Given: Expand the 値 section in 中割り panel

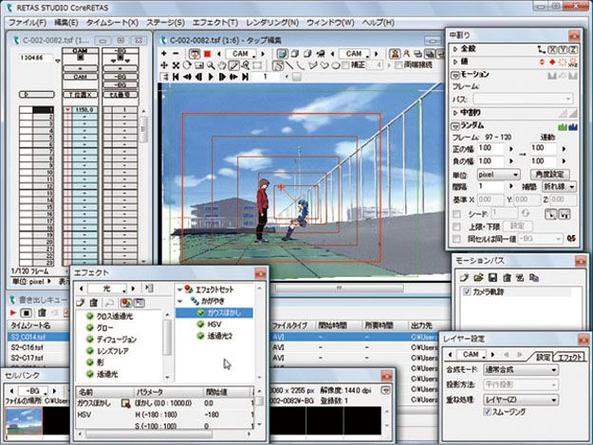Looking at the screenshot, I should pos(455,61).
